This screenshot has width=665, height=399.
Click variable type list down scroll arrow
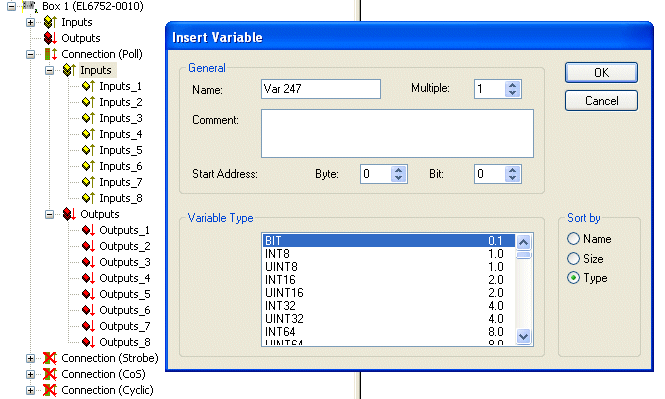click(523, 337)
